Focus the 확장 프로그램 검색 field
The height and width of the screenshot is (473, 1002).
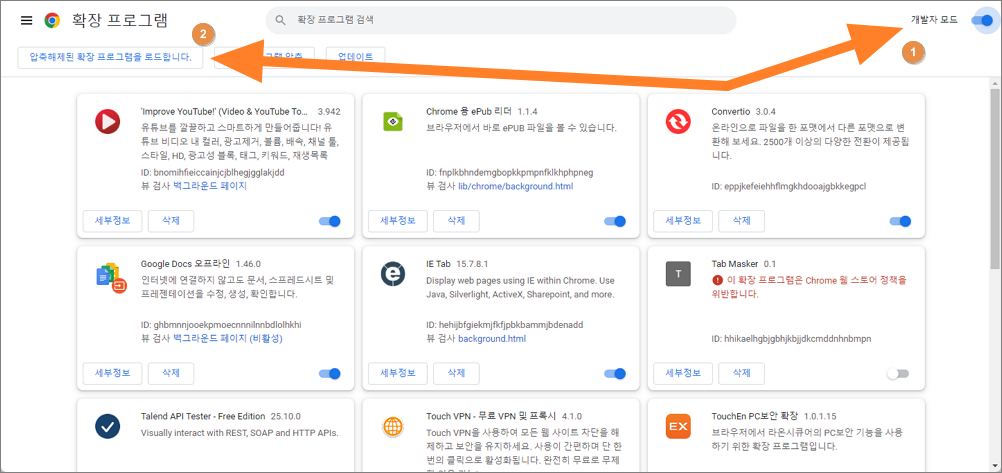tap(500, 20)
